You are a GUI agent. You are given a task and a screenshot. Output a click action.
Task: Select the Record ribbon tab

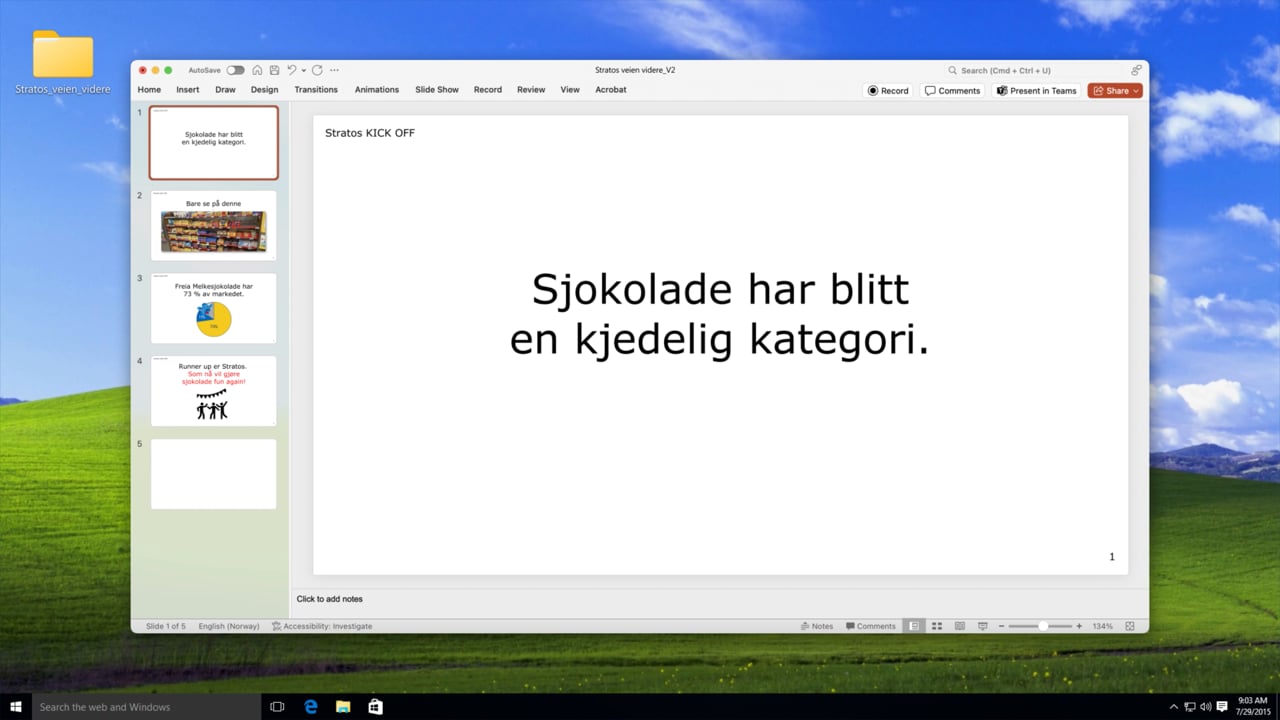pos(488,90)
